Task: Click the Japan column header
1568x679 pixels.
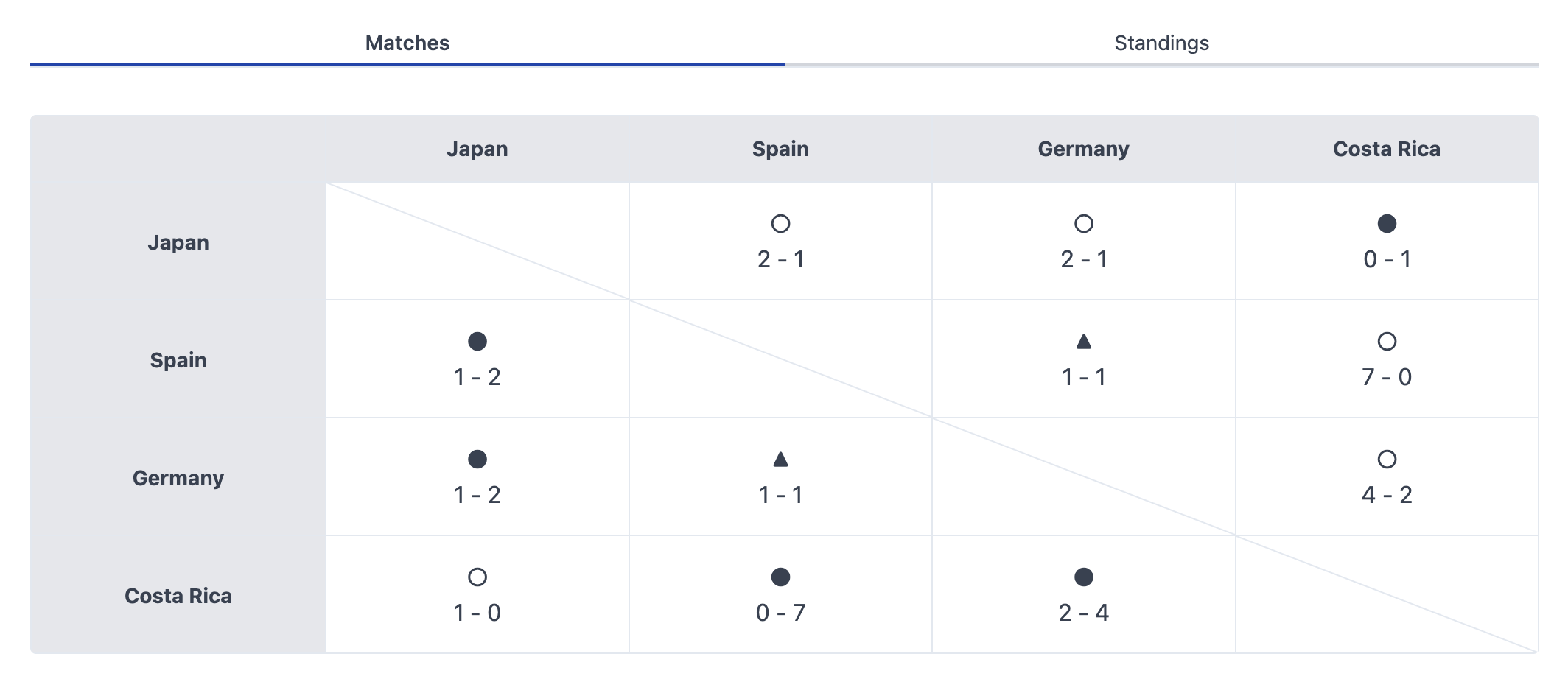Action: (x=477, y=149)
